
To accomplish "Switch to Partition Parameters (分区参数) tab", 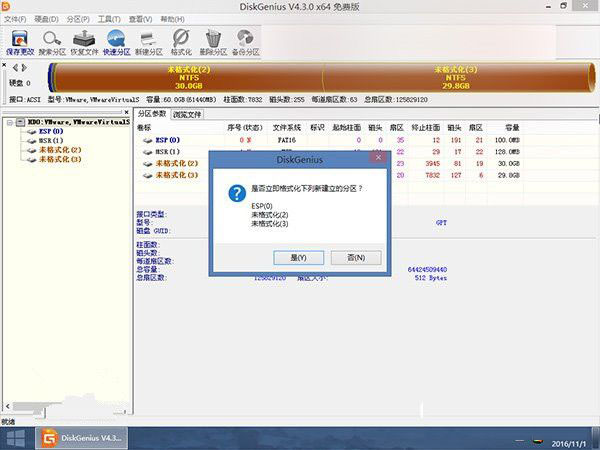I will pos(152,114).
